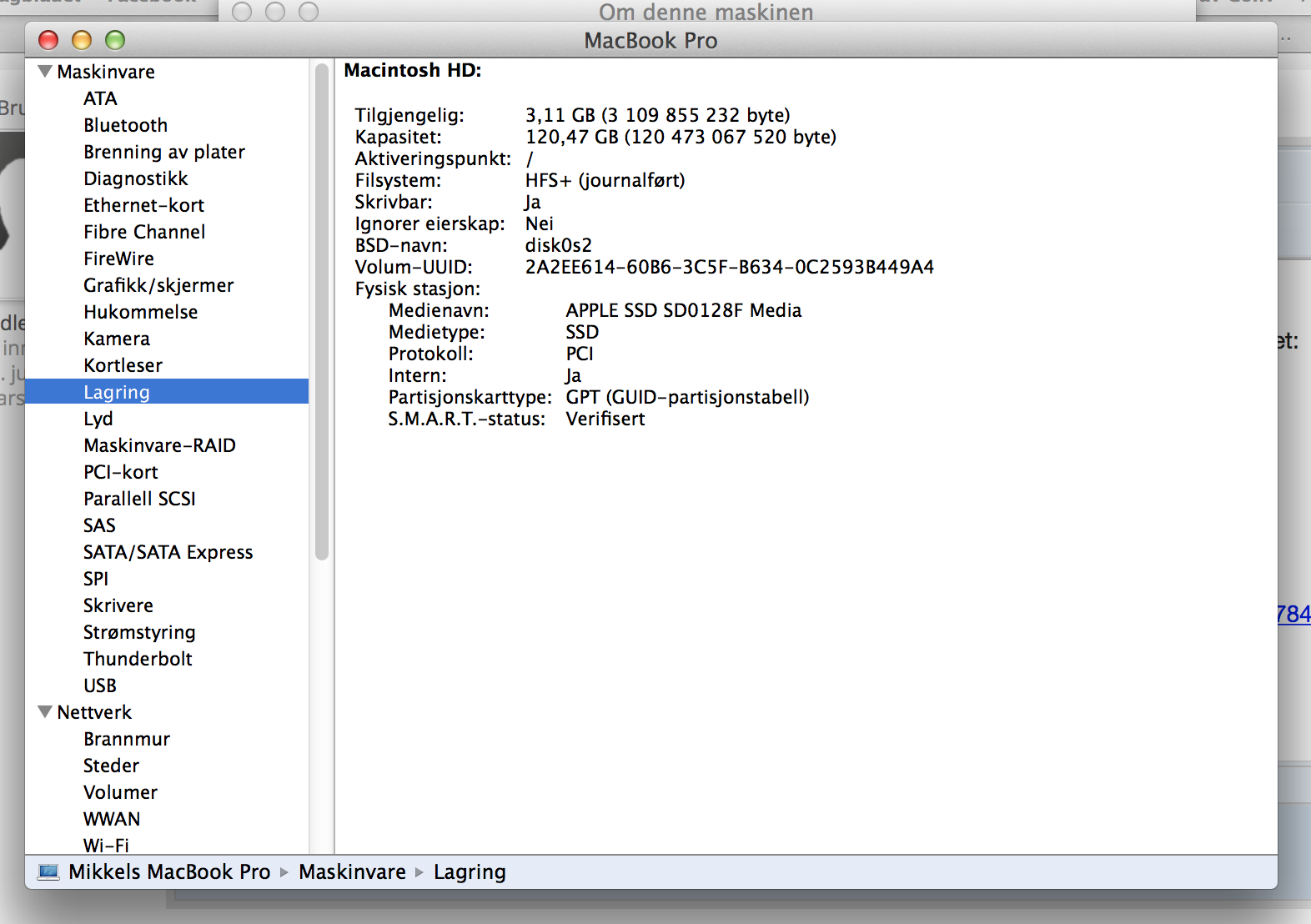1311x924 pixels.
Task: Select Ethernet-kort in the list
Action: point(143,205)
